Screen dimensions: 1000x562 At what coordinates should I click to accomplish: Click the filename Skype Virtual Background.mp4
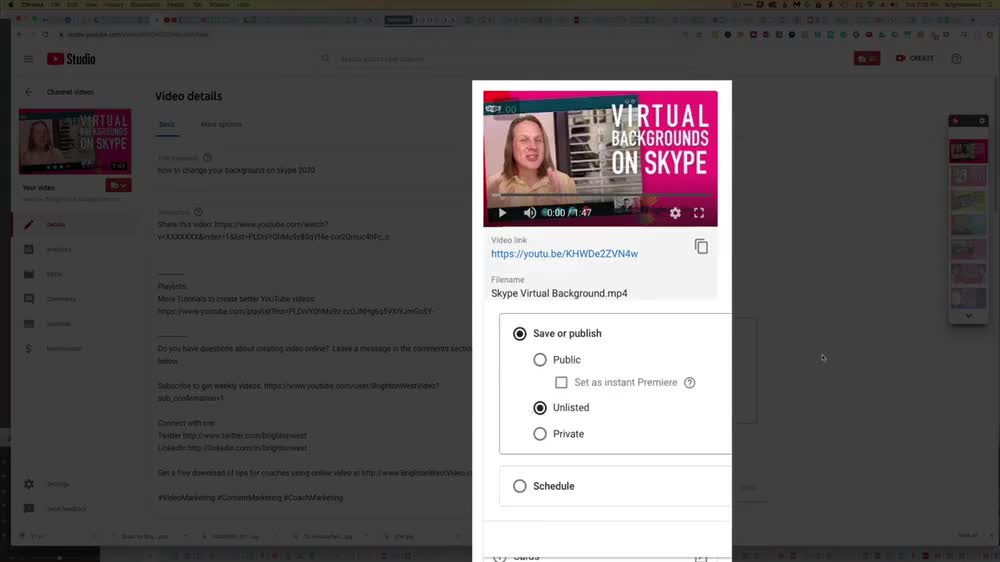559,293
